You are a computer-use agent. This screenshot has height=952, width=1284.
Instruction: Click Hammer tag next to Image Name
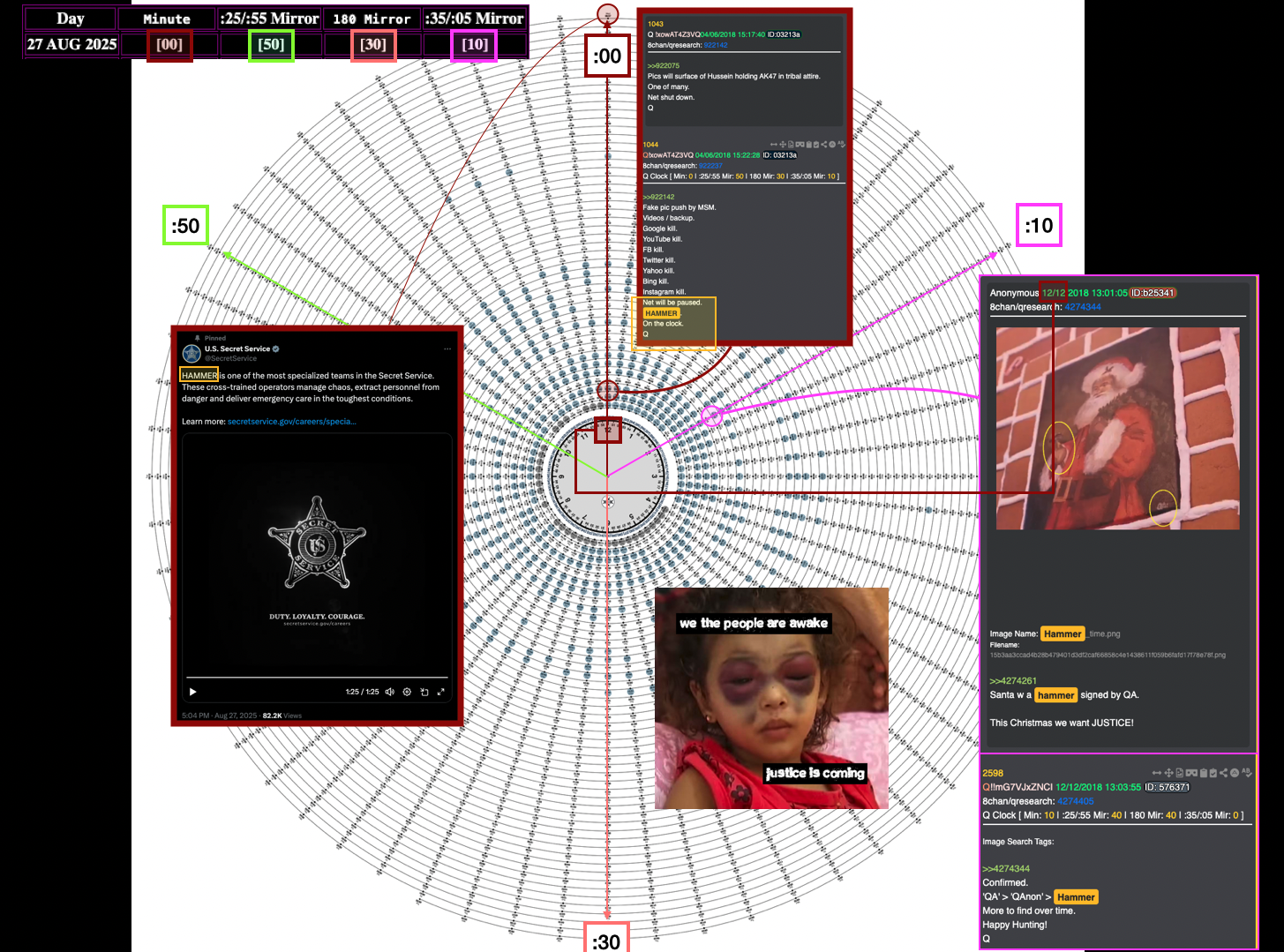(x=1062, y=634)
